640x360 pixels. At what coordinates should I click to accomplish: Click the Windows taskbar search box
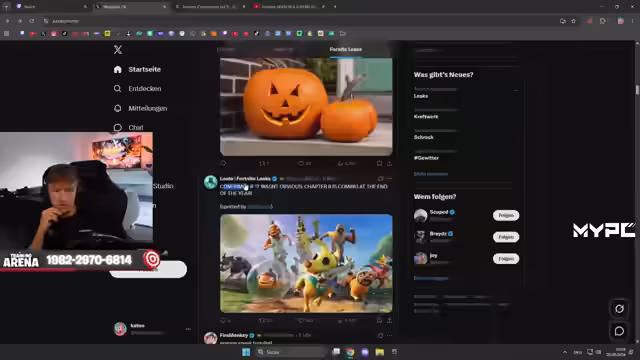click(x=290, y=352)
